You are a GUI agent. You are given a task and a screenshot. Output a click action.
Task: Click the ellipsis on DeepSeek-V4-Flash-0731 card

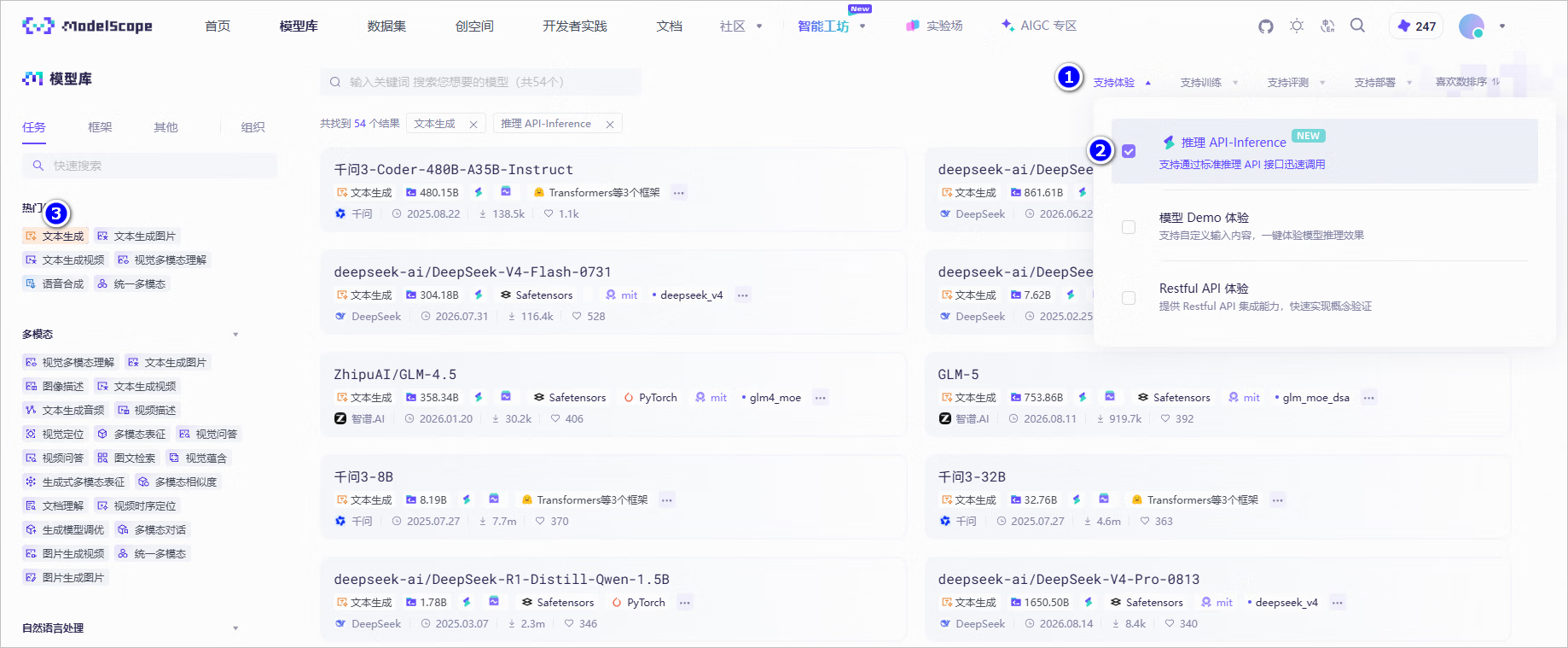(x=743, y=295)
